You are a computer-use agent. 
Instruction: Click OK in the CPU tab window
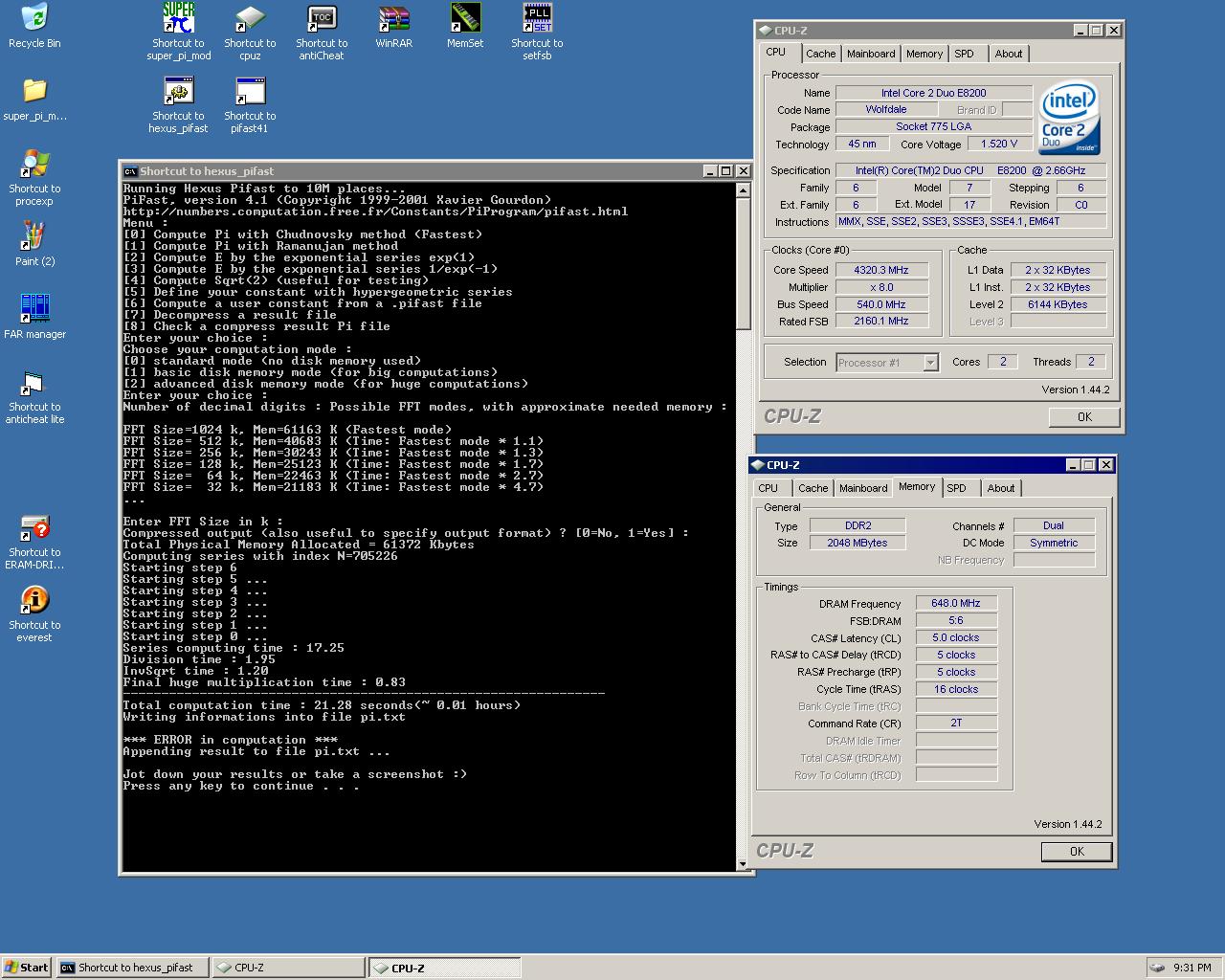coord(1084,417)
